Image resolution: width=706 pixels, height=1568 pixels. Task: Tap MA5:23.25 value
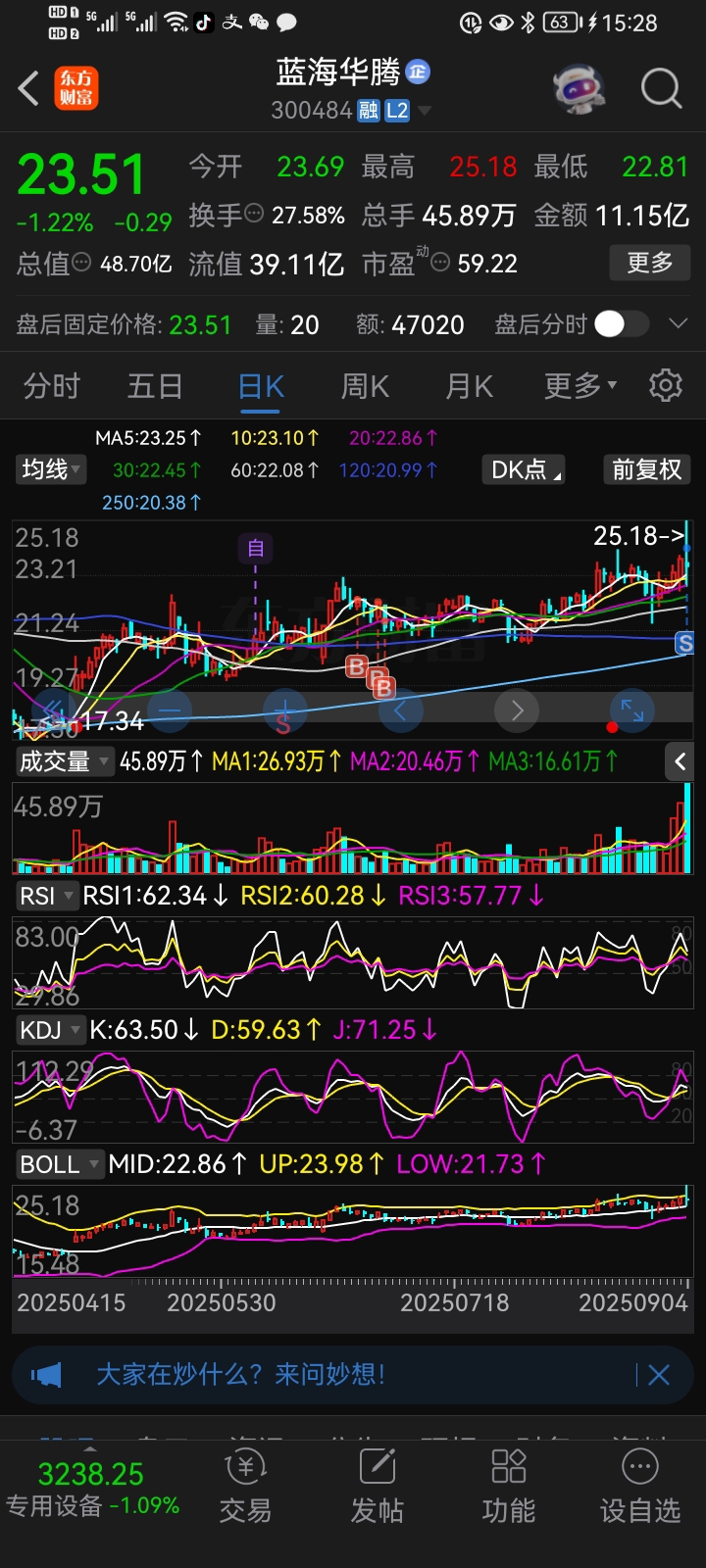[148, 438]
